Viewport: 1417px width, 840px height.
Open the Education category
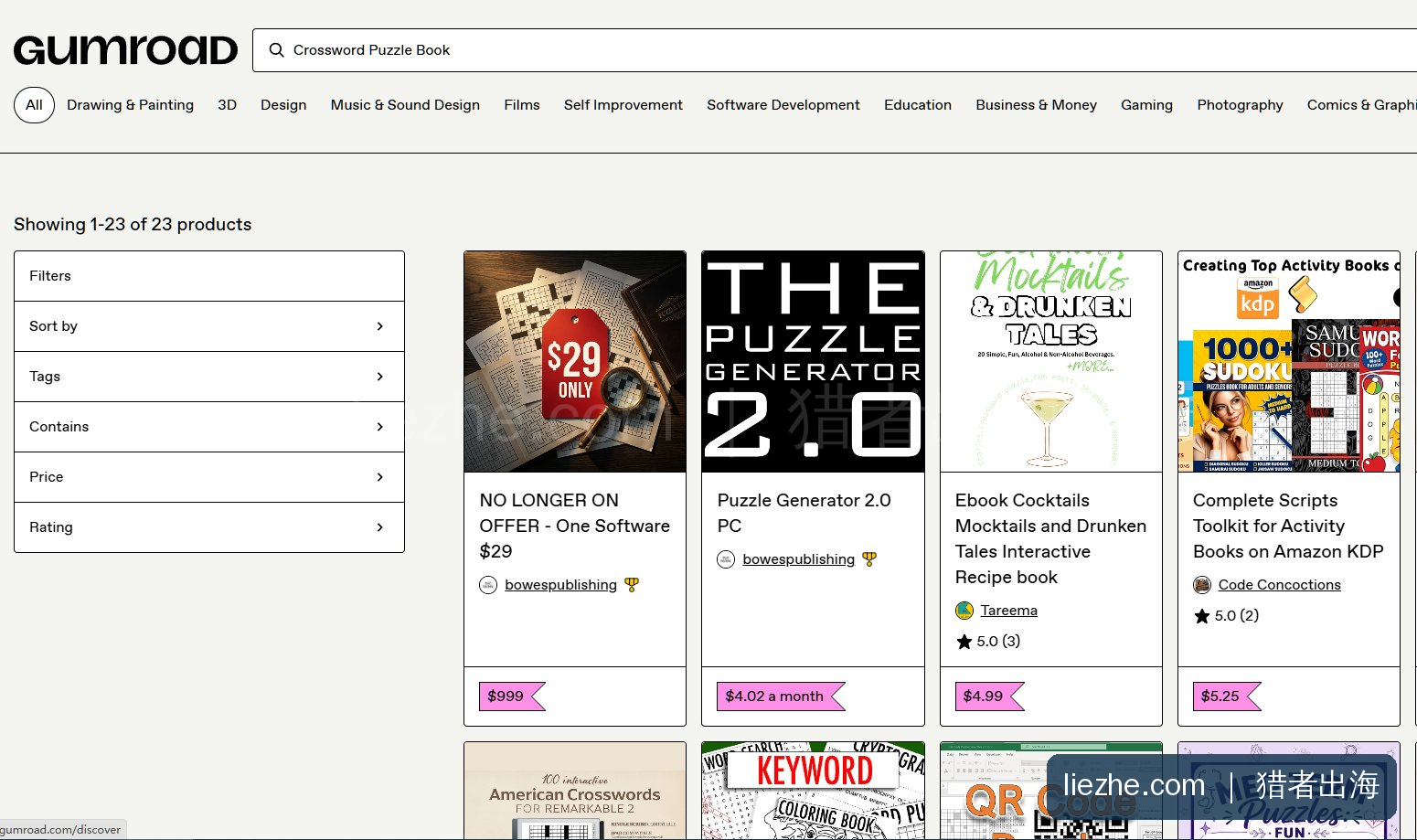pyautogui.click(x=918, y=104)
